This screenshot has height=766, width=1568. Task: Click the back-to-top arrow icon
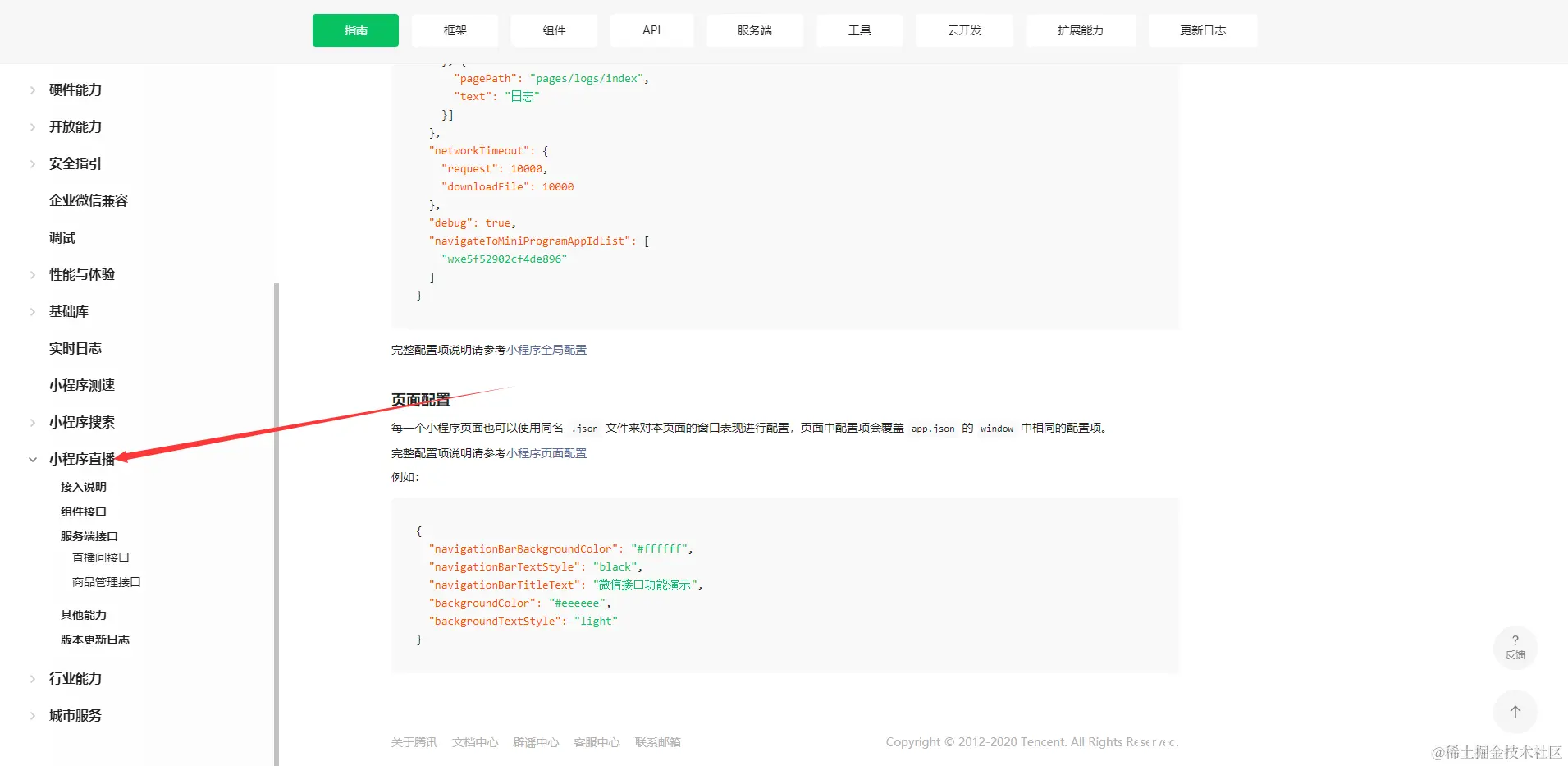pyautogui.click(x=1515, y=711)
